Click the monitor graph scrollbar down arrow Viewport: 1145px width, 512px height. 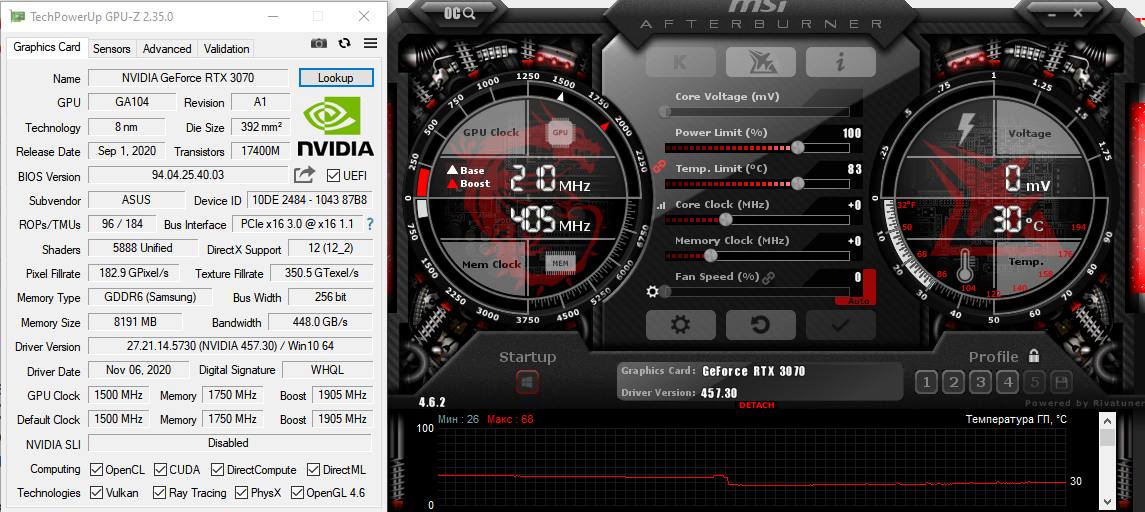click(1107, 502)
